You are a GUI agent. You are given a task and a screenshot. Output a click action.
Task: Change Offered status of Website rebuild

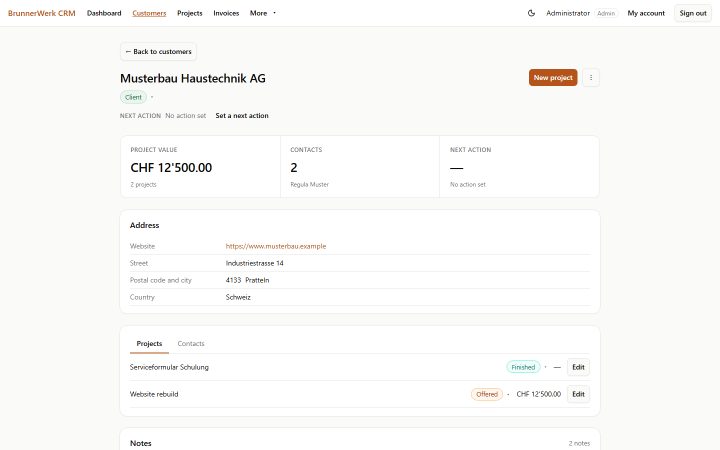point(490,394)
